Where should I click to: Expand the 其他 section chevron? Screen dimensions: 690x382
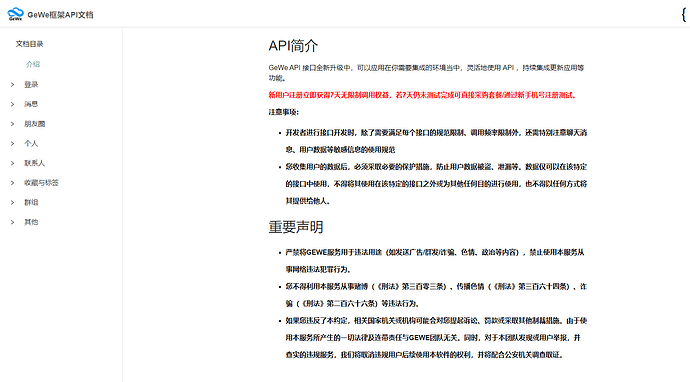tap(12, 222)
